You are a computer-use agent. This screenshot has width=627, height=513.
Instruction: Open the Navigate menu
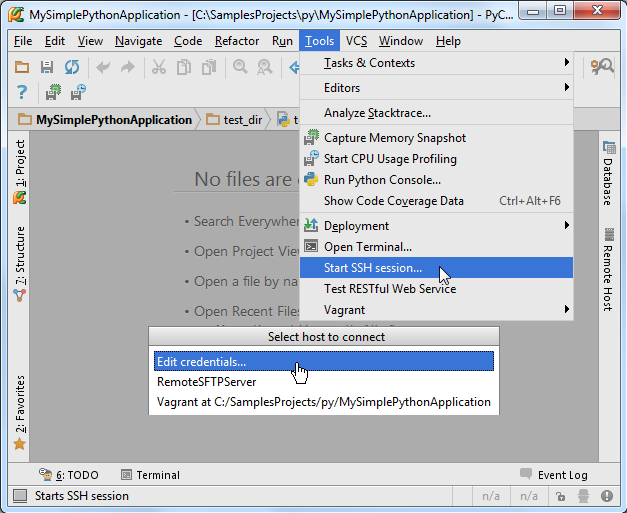tap(138, 41)
